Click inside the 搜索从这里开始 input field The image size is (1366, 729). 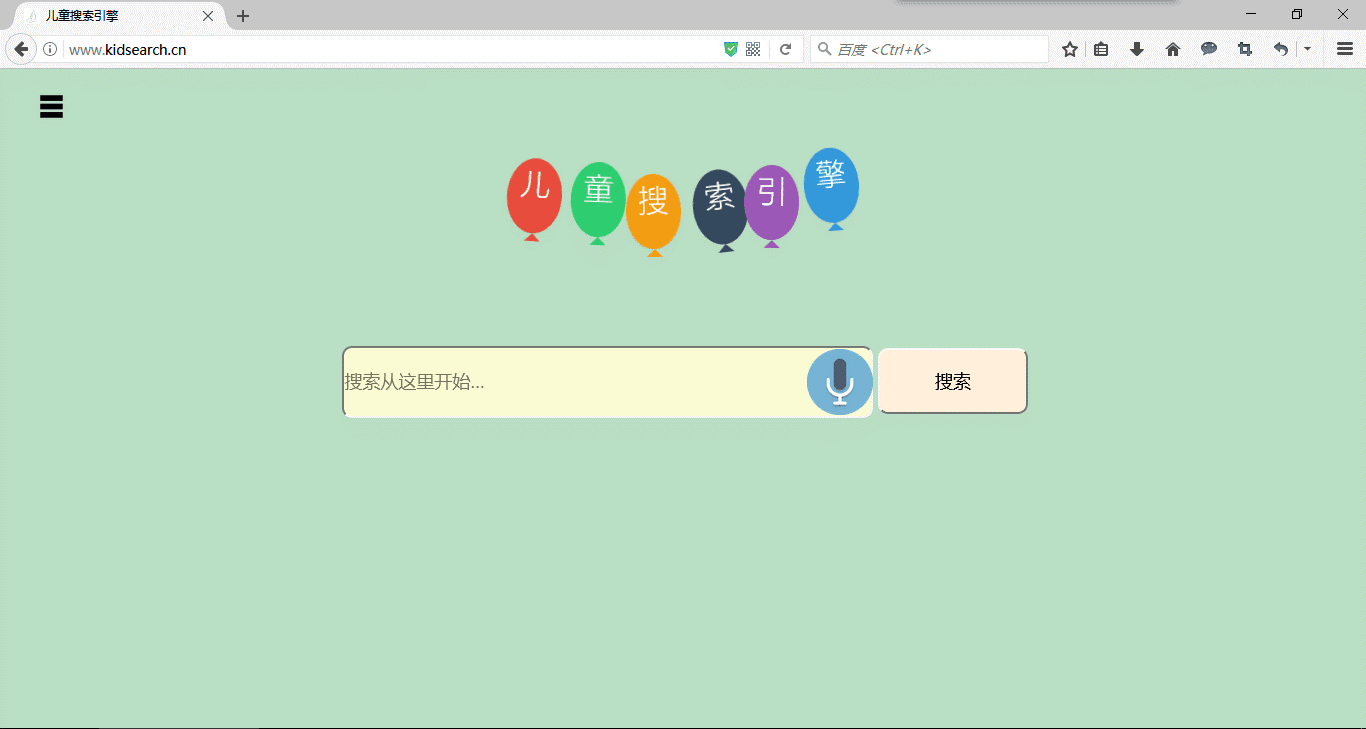tap(560, 381)
